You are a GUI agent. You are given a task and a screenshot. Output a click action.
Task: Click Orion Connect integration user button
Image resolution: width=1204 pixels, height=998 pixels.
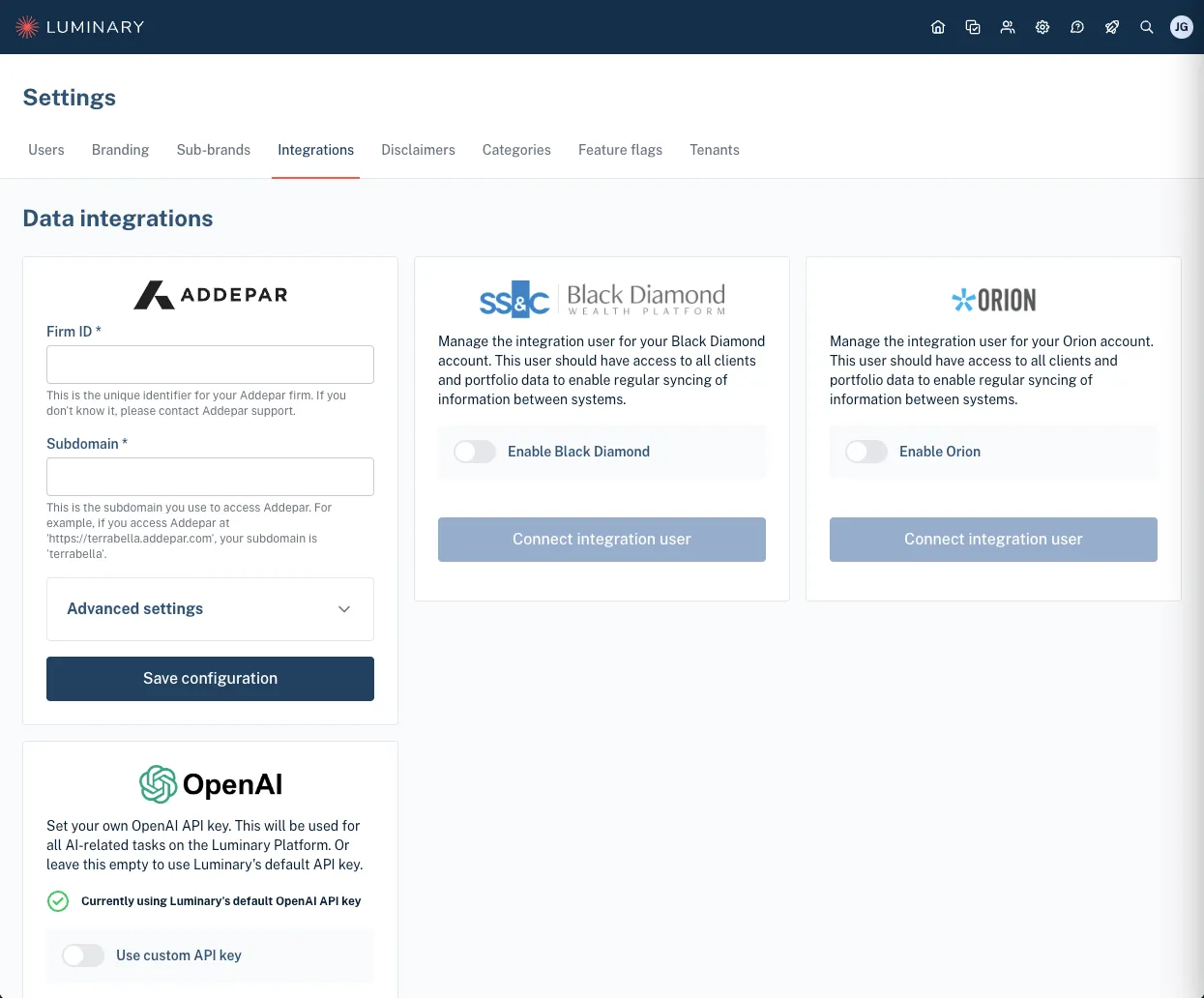click(x=993, y=540)
